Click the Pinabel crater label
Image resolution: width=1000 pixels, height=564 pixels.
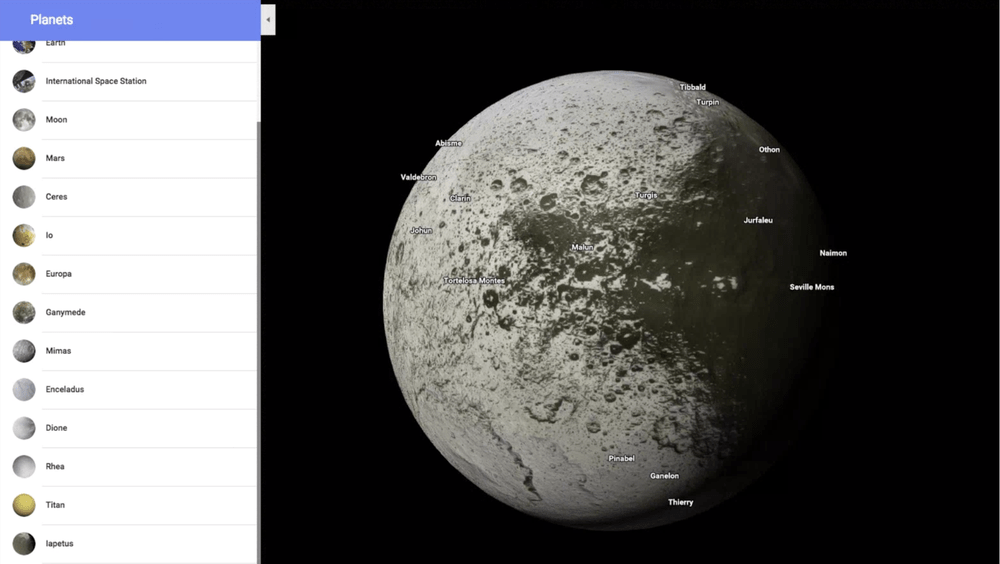621,459
